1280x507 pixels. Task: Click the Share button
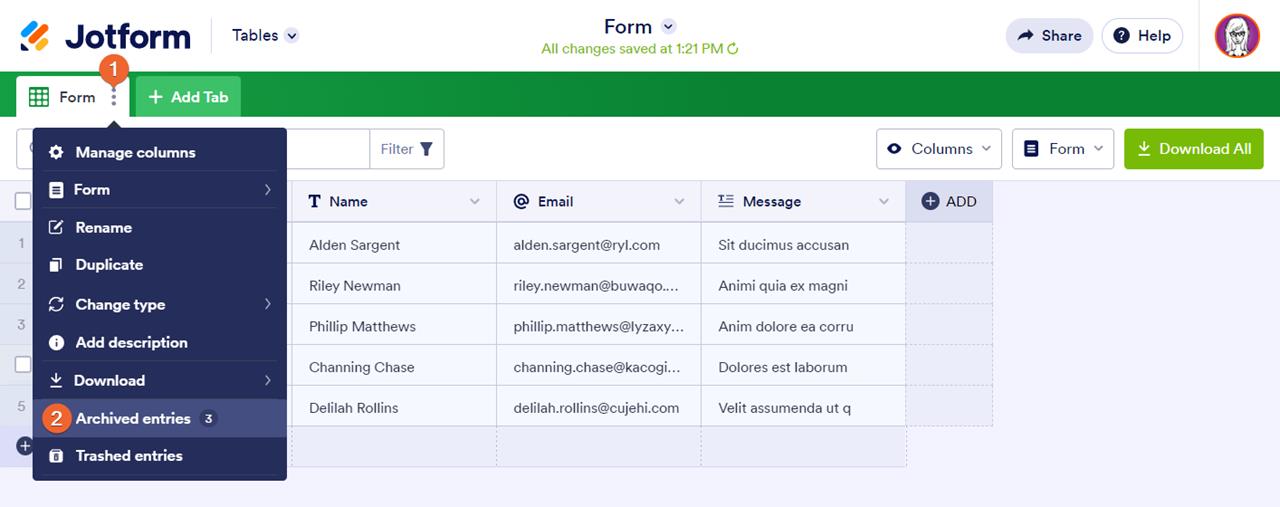1049,36
